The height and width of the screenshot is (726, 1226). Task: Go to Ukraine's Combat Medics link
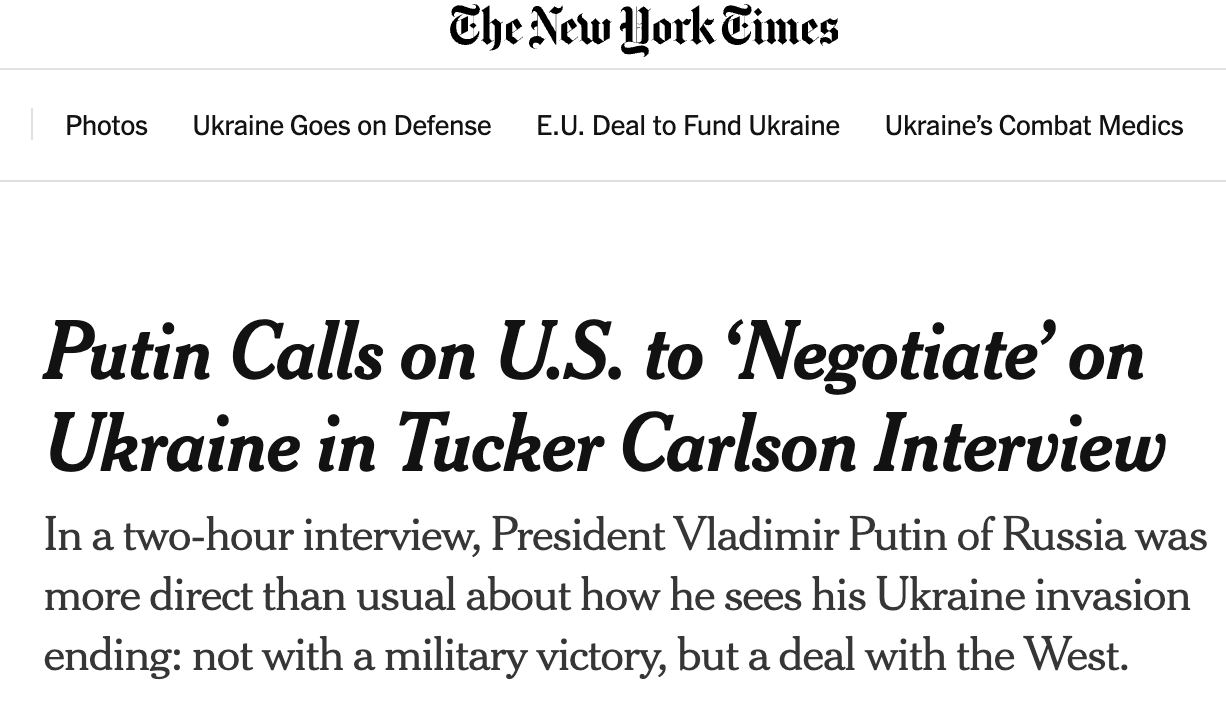click(1034, 126)
